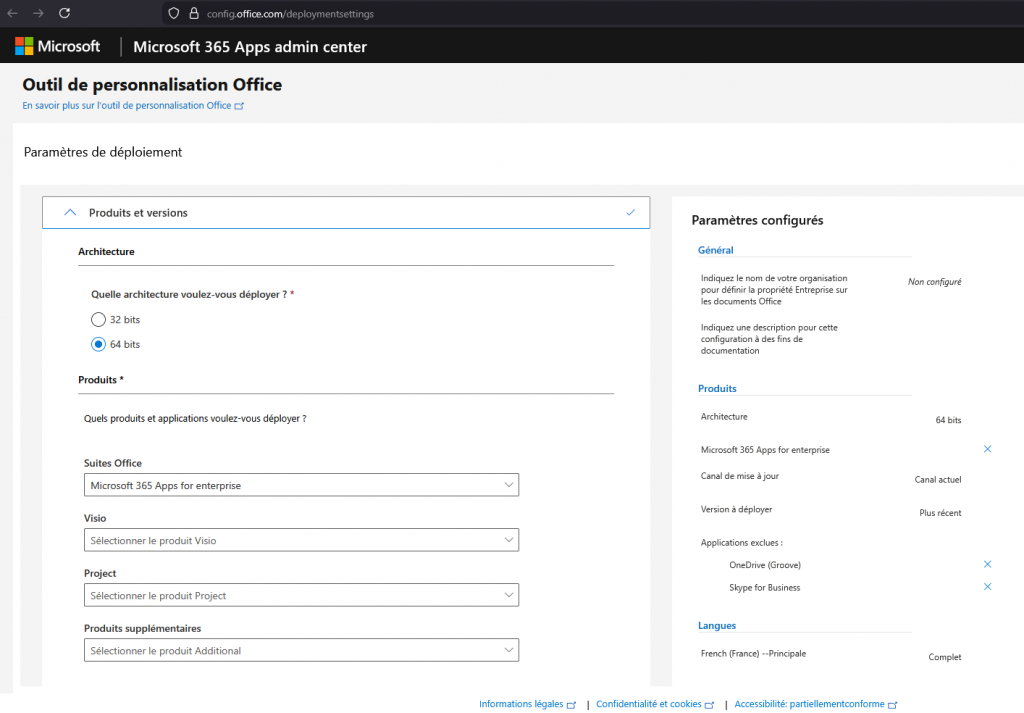1024x713 pixels.
Task: Click the checkmark on Produits et versions header
Action: [x=630, y=212]
